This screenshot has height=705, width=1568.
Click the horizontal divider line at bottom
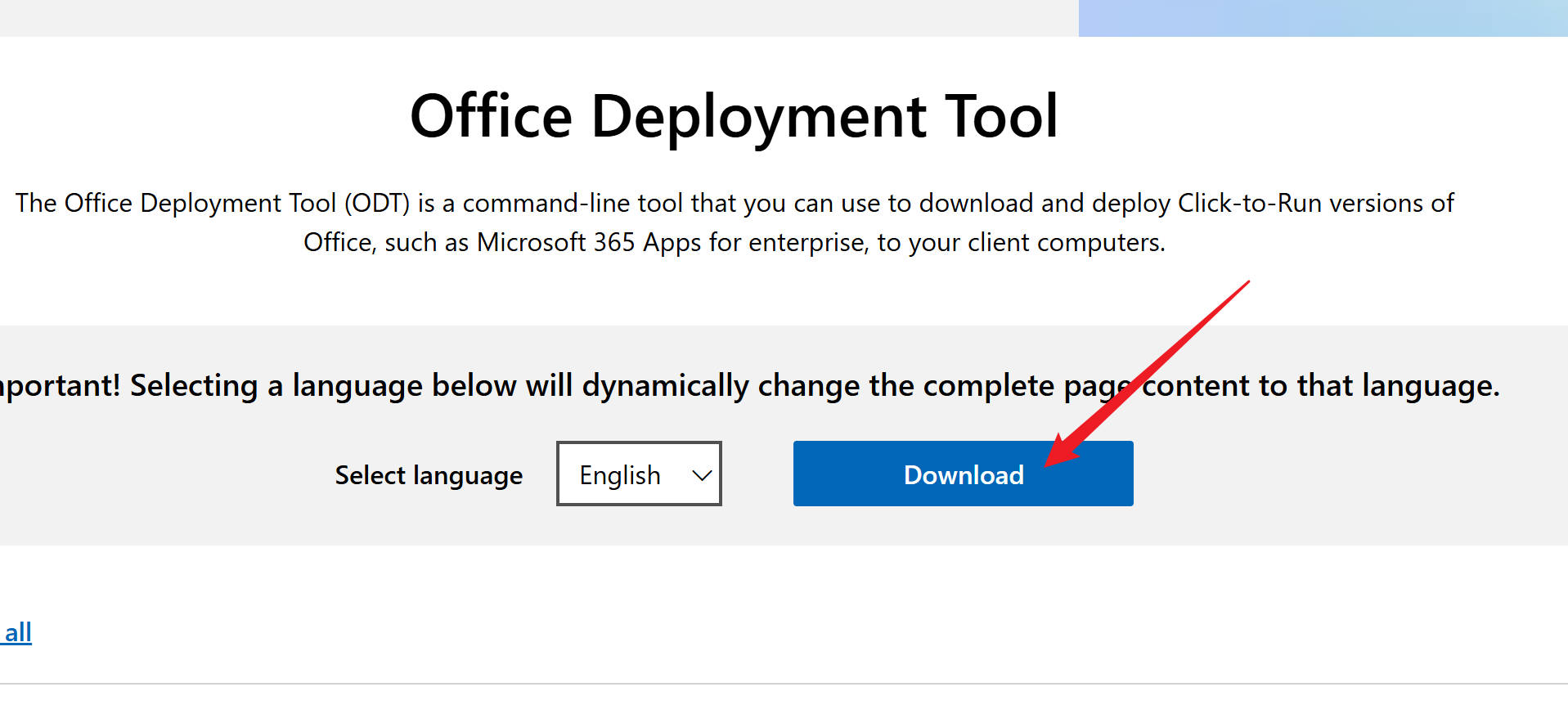point(784,684)
